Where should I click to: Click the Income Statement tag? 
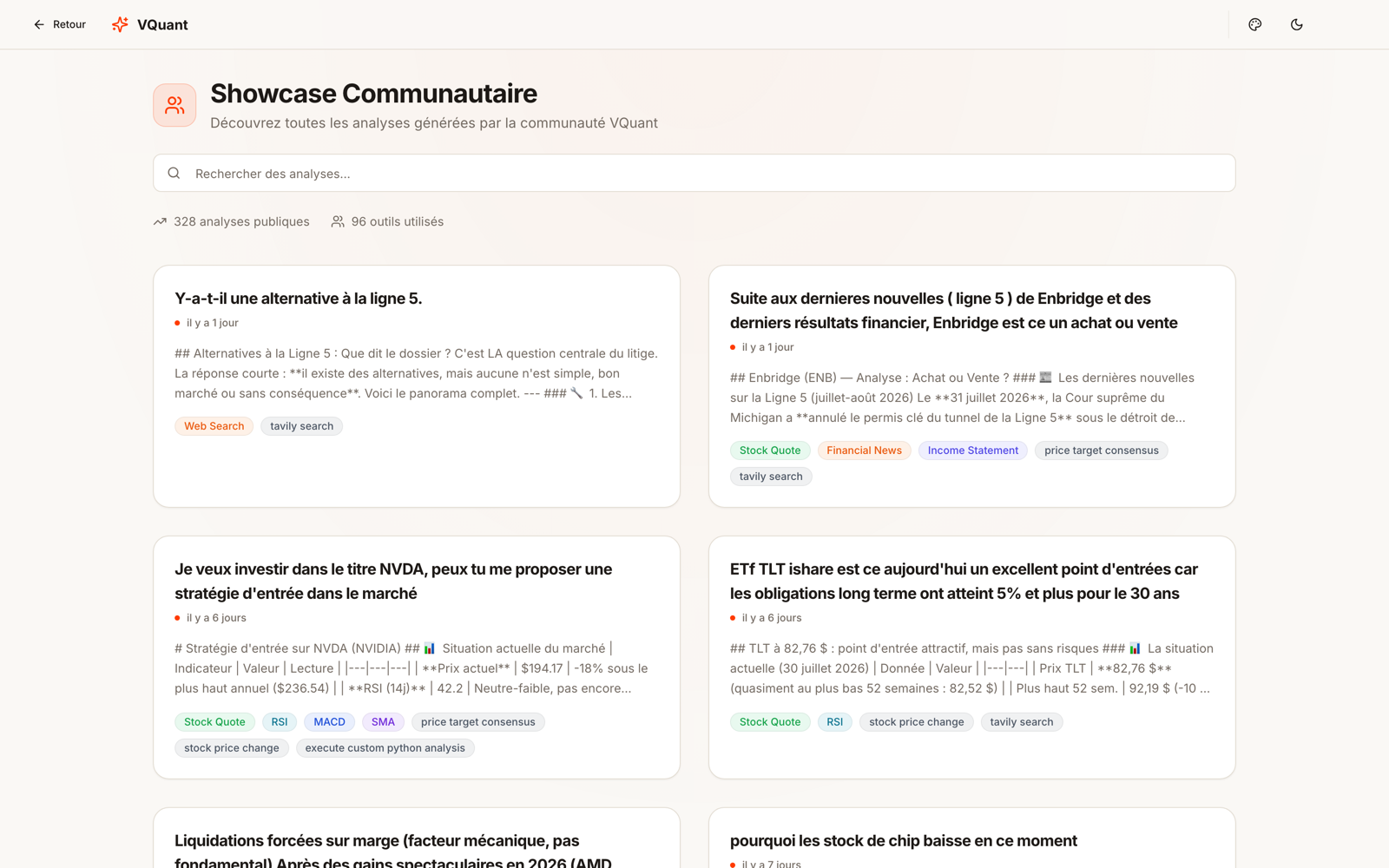[x=973, y=450]
